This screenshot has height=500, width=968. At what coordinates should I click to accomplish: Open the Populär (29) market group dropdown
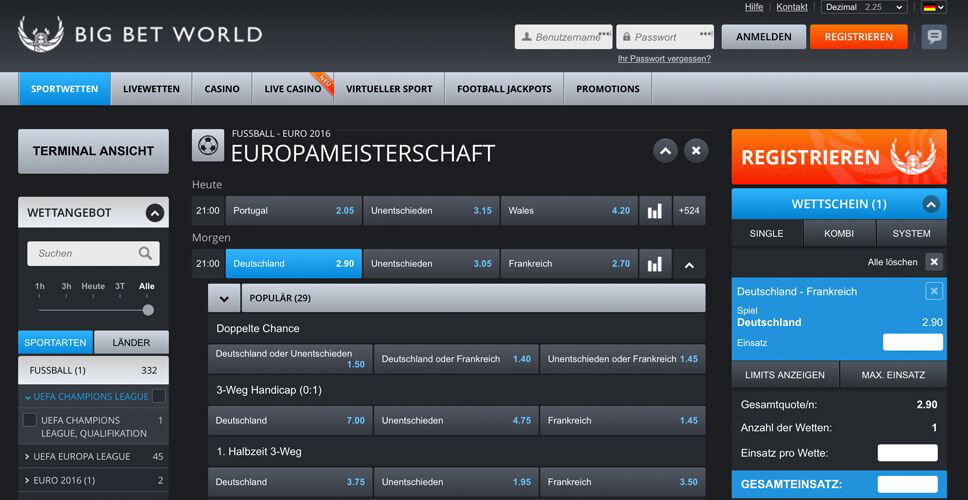224,298
